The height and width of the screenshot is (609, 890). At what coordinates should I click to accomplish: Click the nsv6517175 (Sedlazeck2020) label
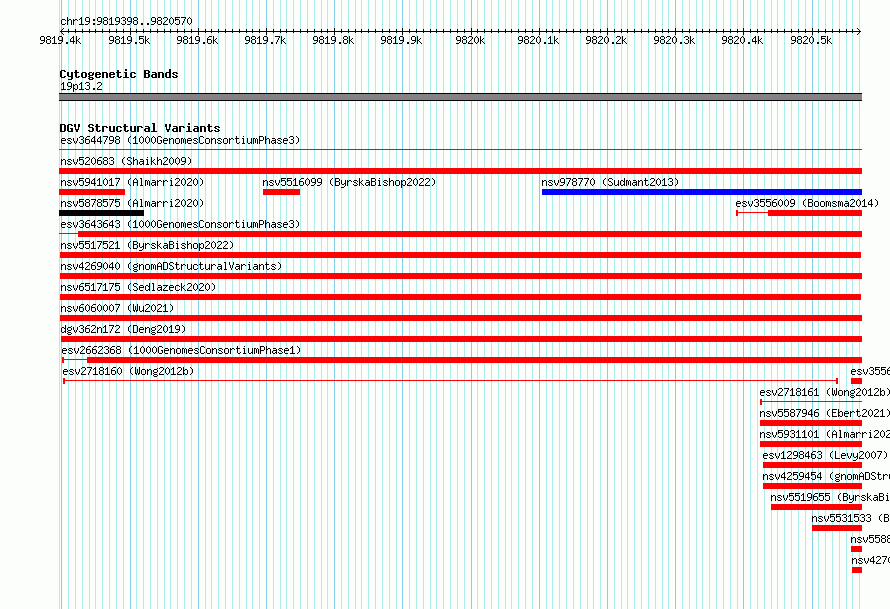pyautogui.click(x=138, y=287)
